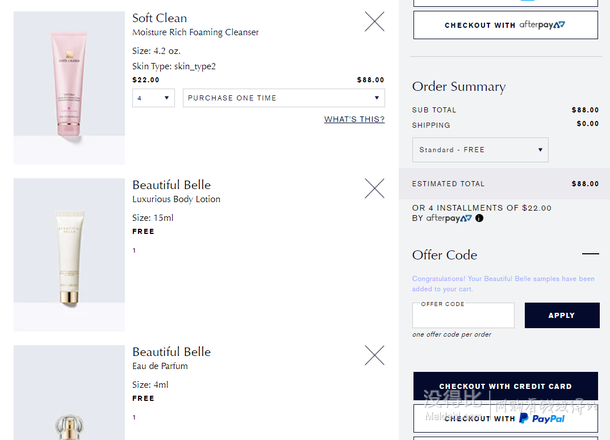Click the What's This? link
The image size is (610, 440).
354,119
